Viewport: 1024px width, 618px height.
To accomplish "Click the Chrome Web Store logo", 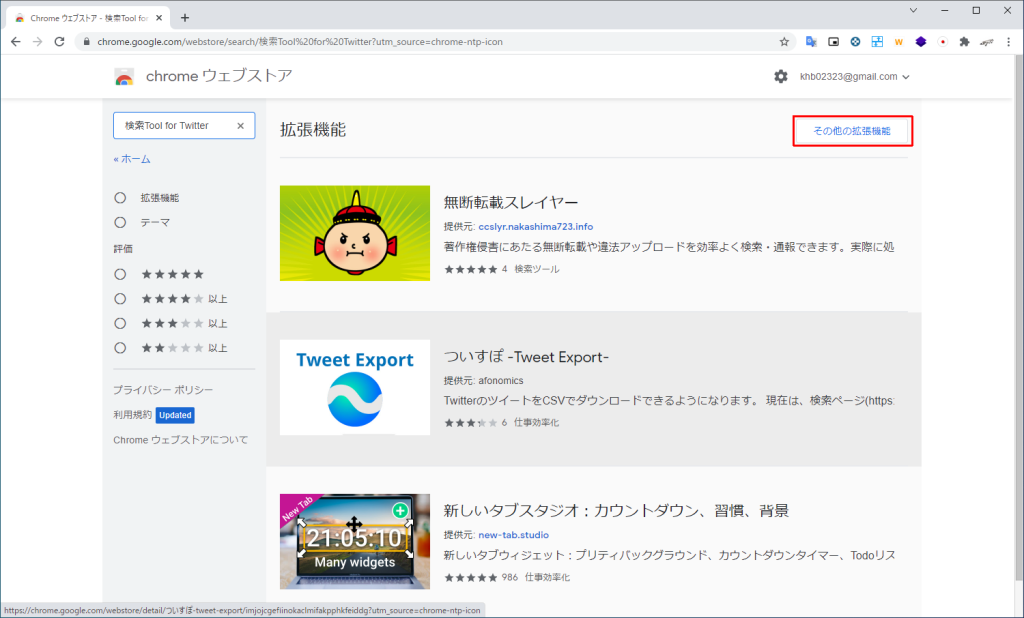I will pyautogui.click(x=124, y=76).
